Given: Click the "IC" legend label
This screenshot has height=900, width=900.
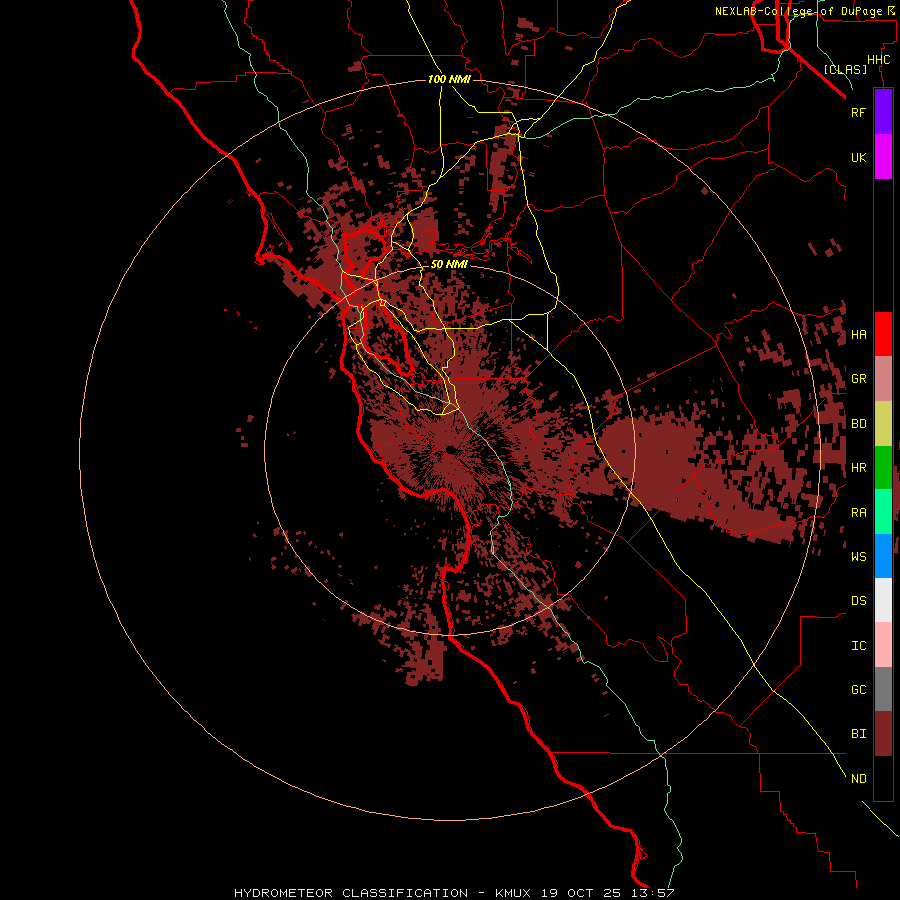Looking at the screenshot, I should (x=859, y=646).
